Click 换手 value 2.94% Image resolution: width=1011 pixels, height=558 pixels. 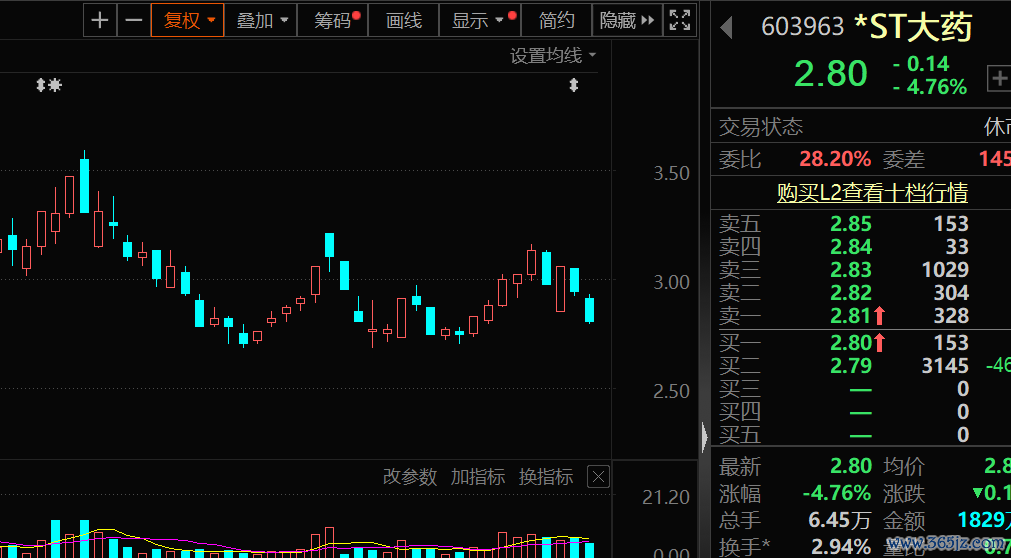[841, 546]
